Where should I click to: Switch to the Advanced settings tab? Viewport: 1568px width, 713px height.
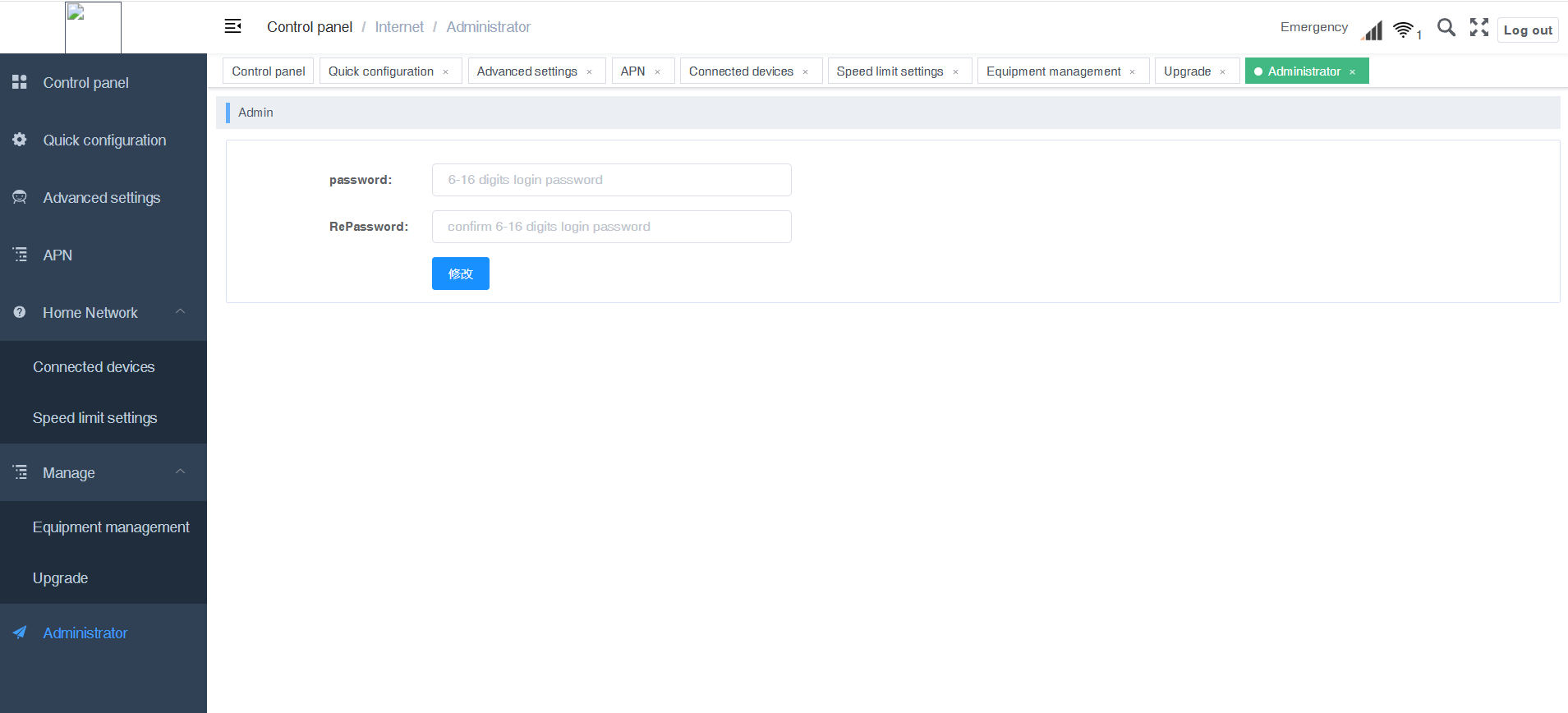click(x=526, y=71)
